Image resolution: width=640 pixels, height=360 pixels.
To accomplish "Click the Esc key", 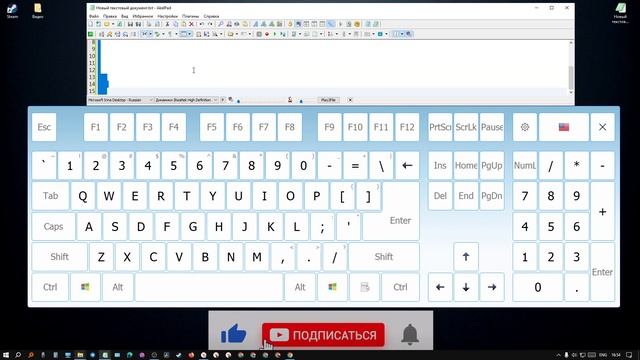I will [44, 127].
